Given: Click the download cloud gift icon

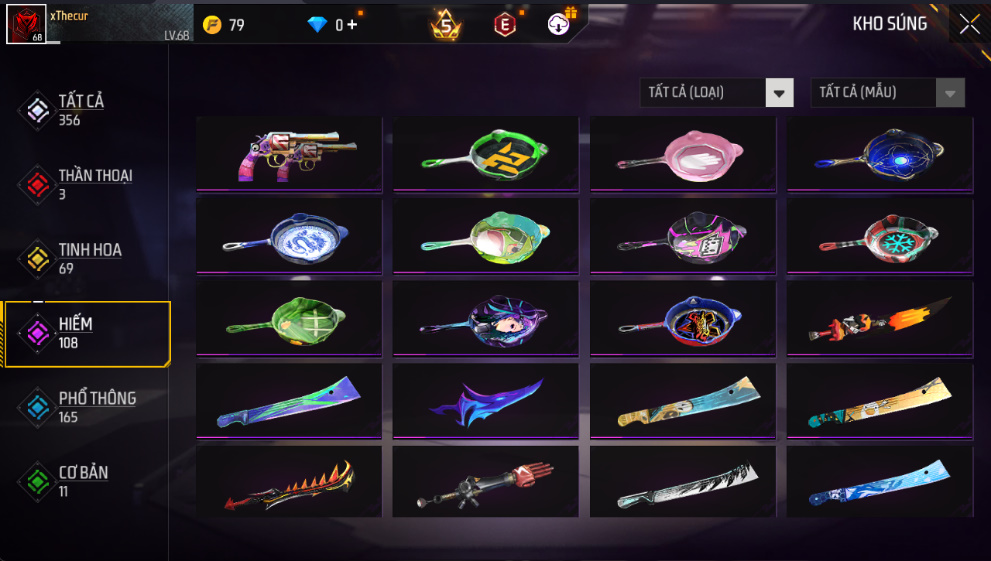Looking at the screenshot, I should tap(559, 24).
